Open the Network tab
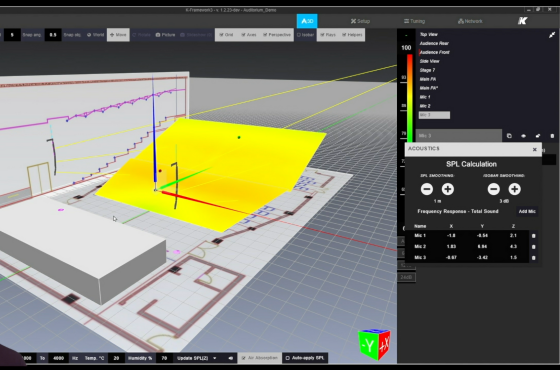560x370 pixels. tap(470, 21)
